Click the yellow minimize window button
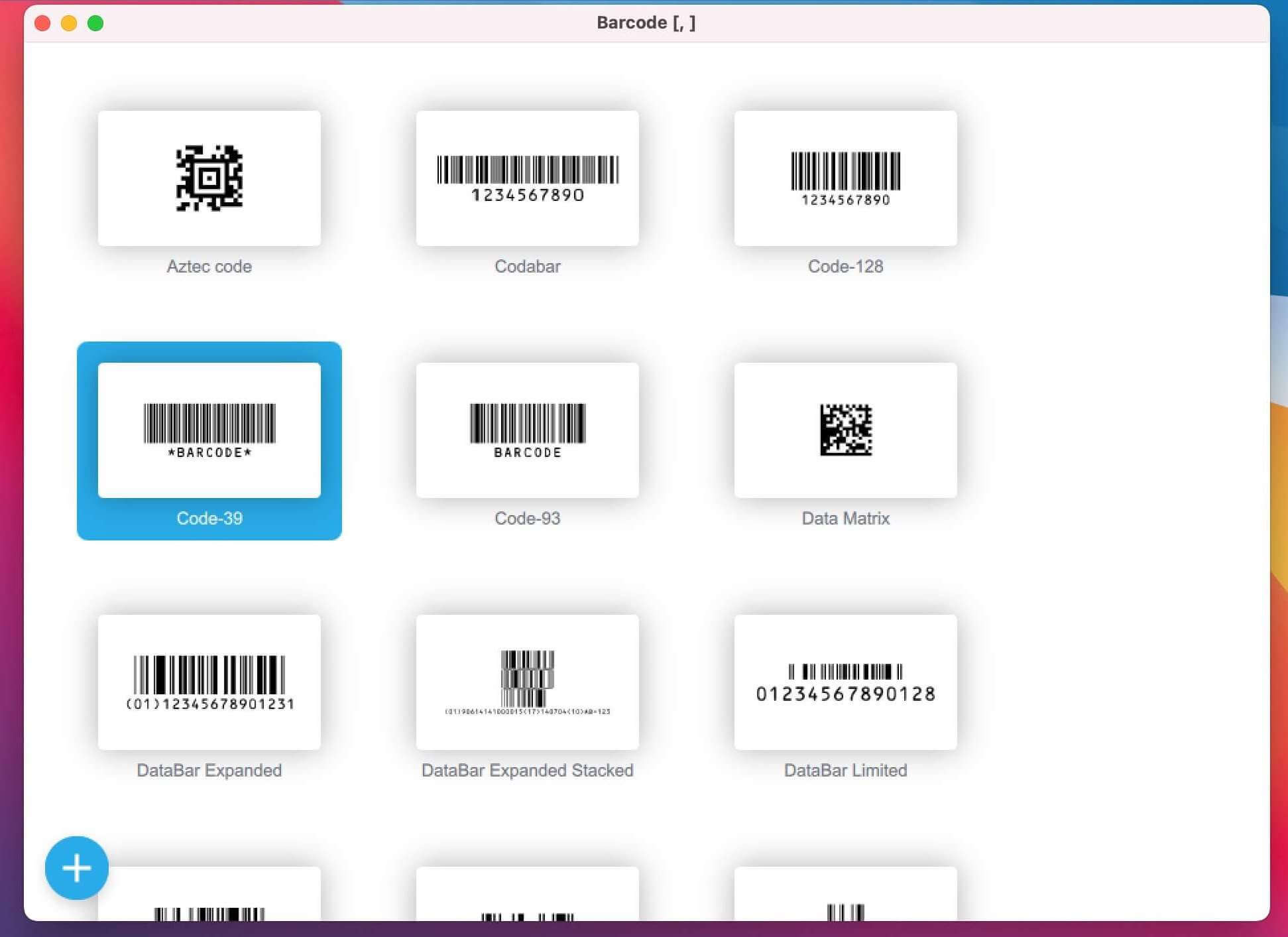 coord(69,24)
